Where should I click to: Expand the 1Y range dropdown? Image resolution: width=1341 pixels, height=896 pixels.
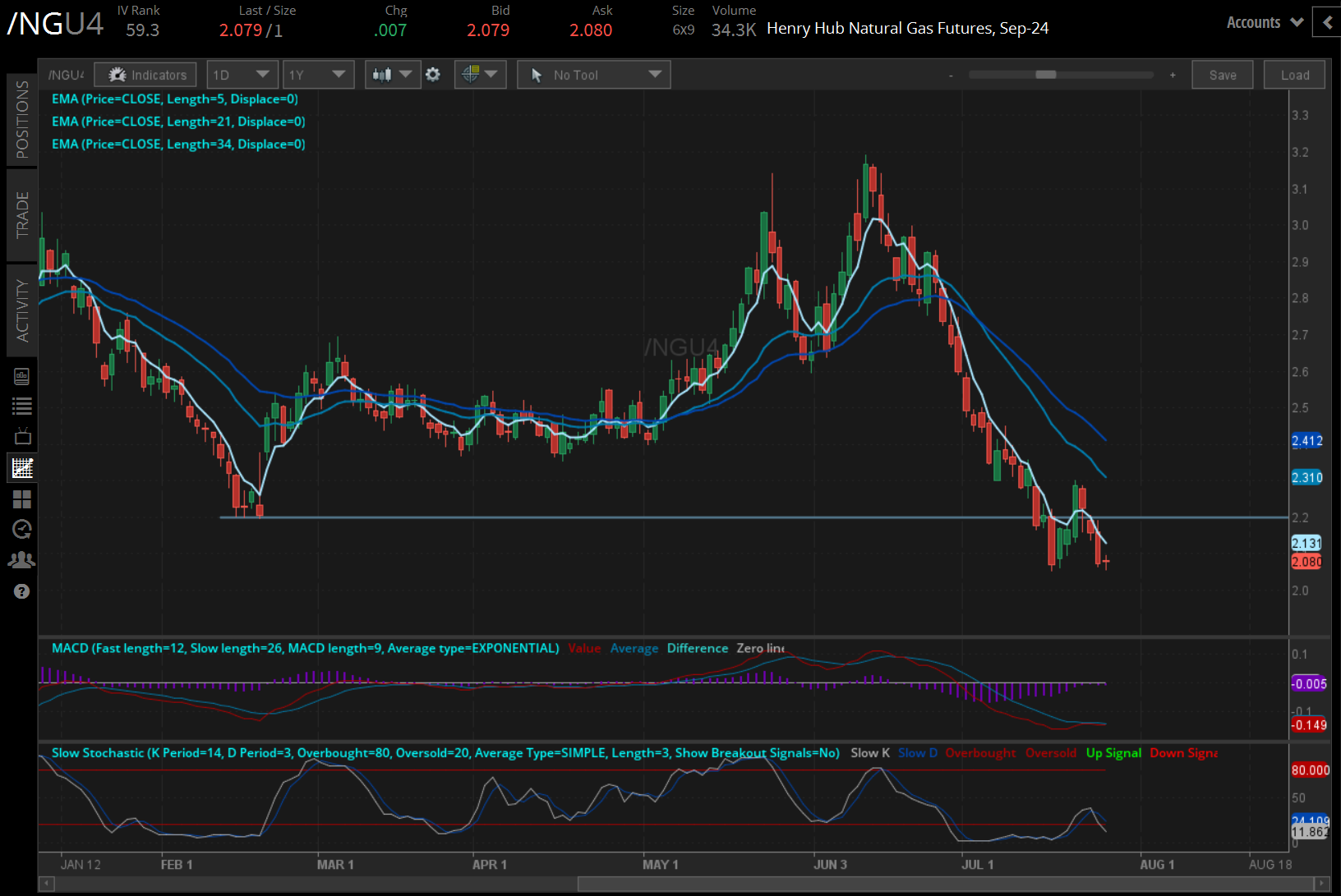click(x=318, y=74)
